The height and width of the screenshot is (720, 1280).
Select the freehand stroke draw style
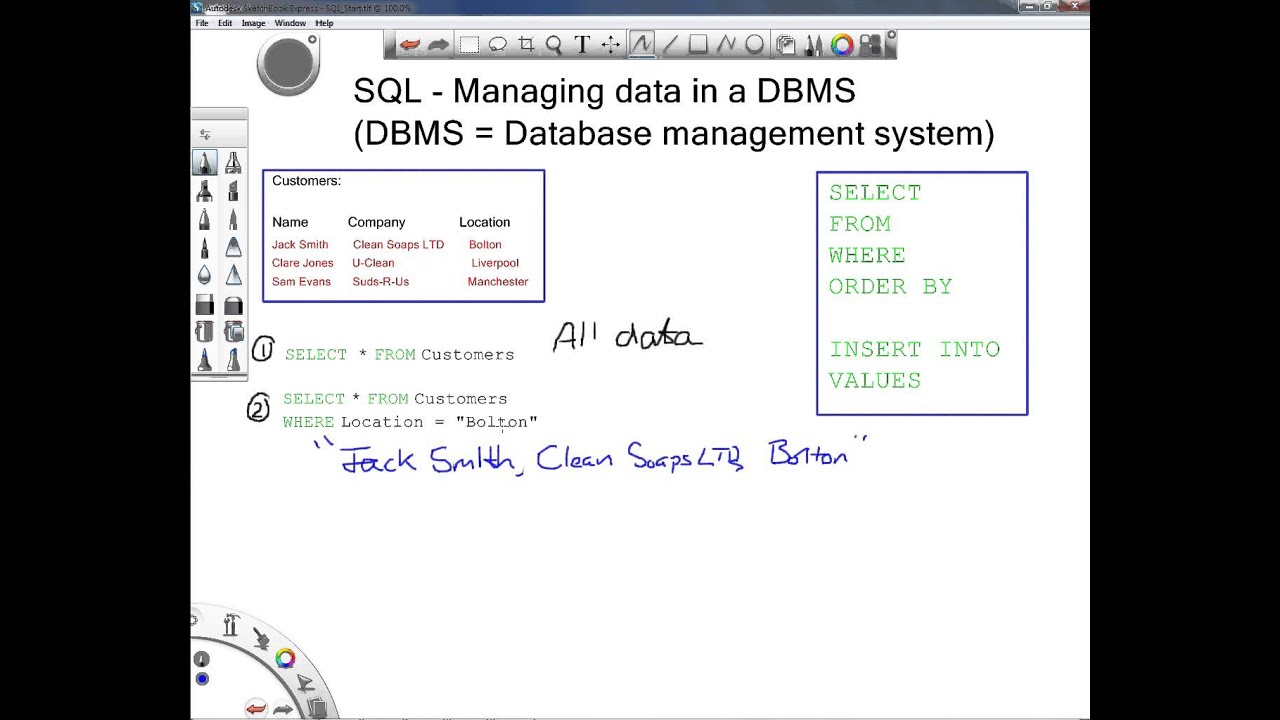642,44
